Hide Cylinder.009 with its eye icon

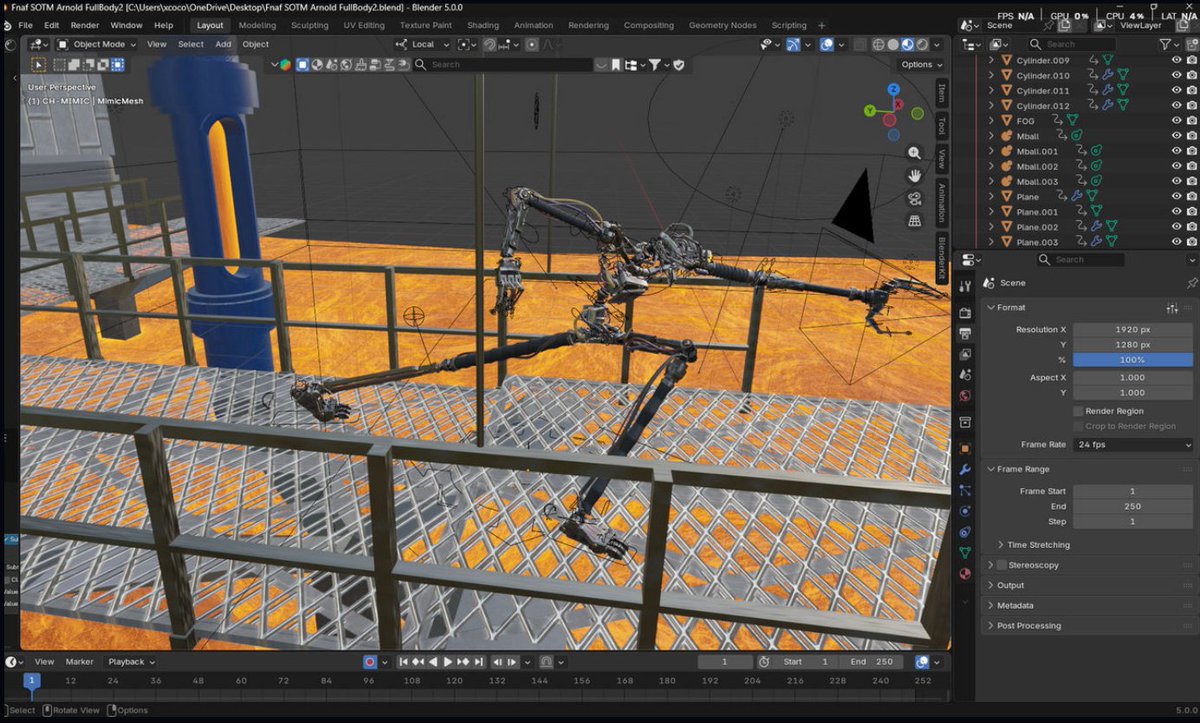click(1176, 60)
